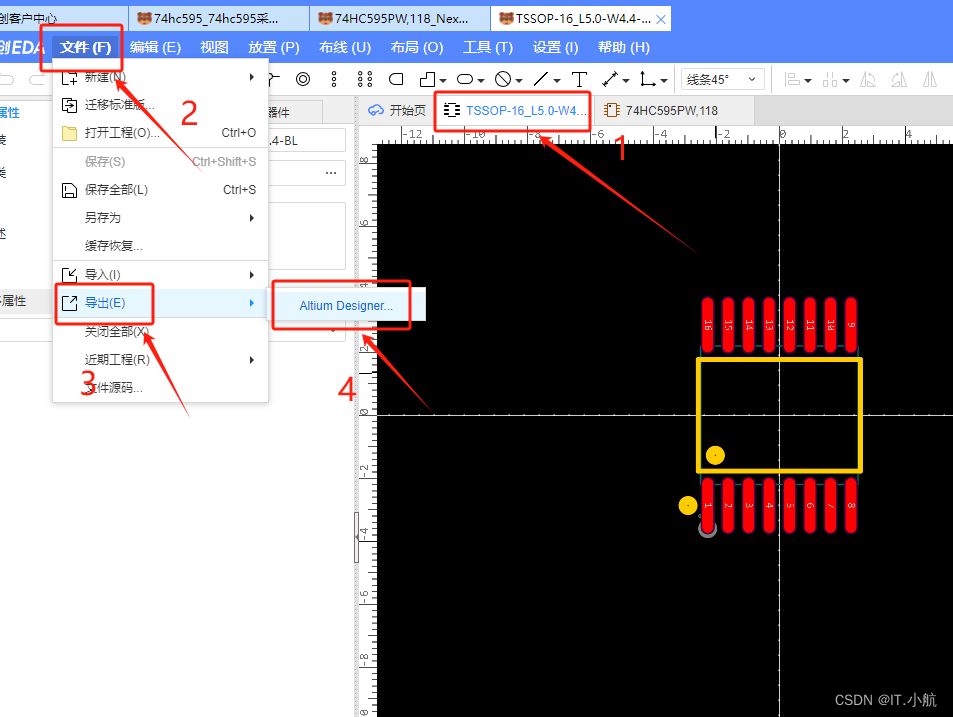Open align tool dropdown arrow

(x=808, y=80)
